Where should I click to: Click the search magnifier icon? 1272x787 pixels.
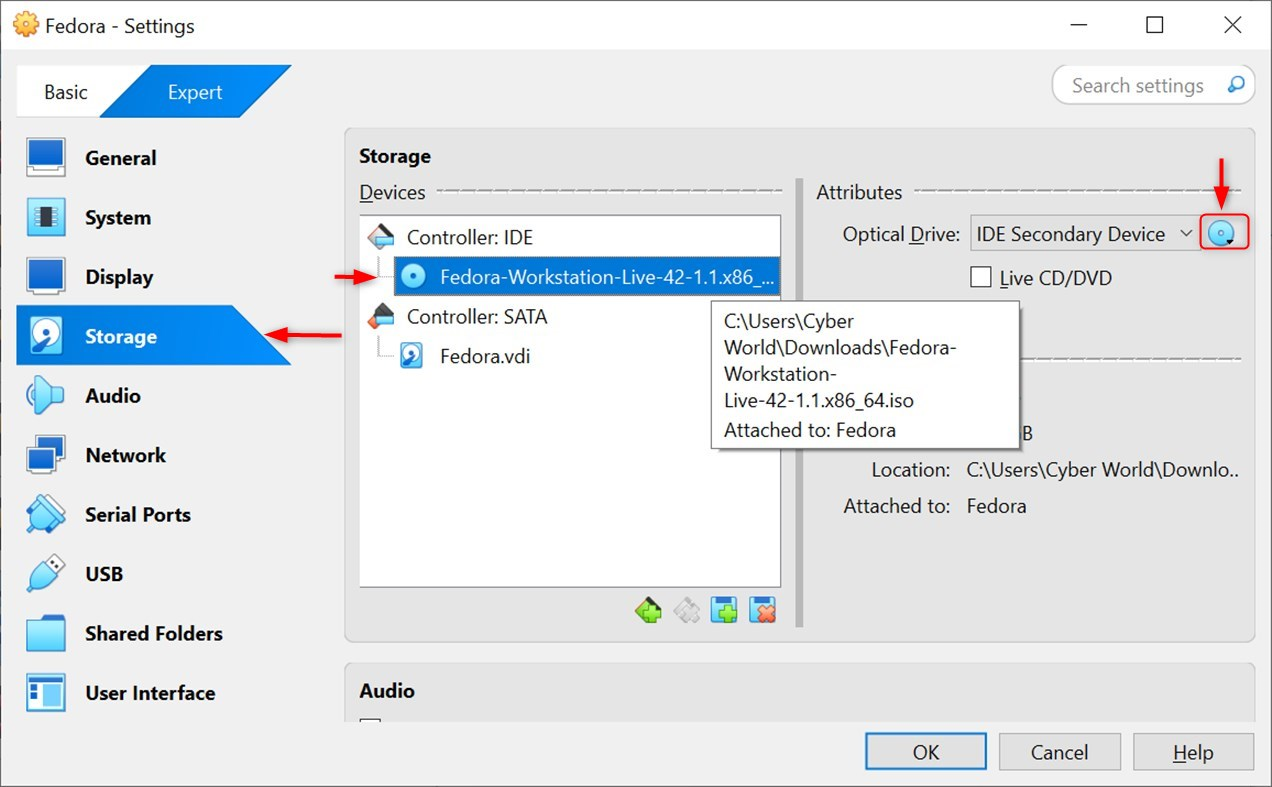click(1237, 85)
